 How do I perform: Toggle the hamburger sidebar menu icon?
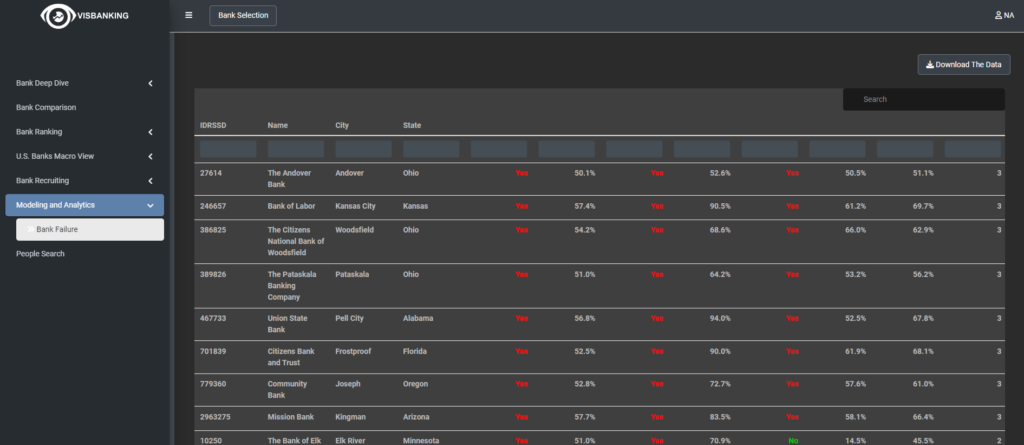click(189, 15)
